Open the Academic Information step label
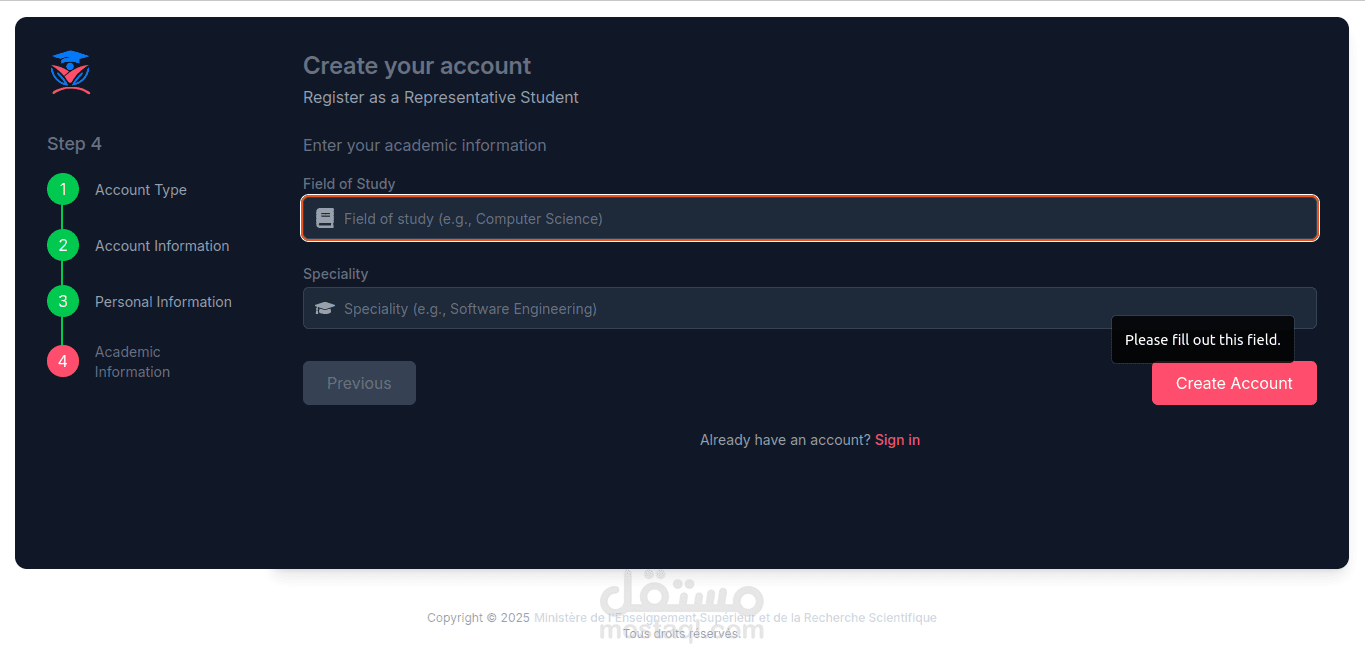Screen dimensions: 1365x657 pyautogui.click(x=132, y=362)
